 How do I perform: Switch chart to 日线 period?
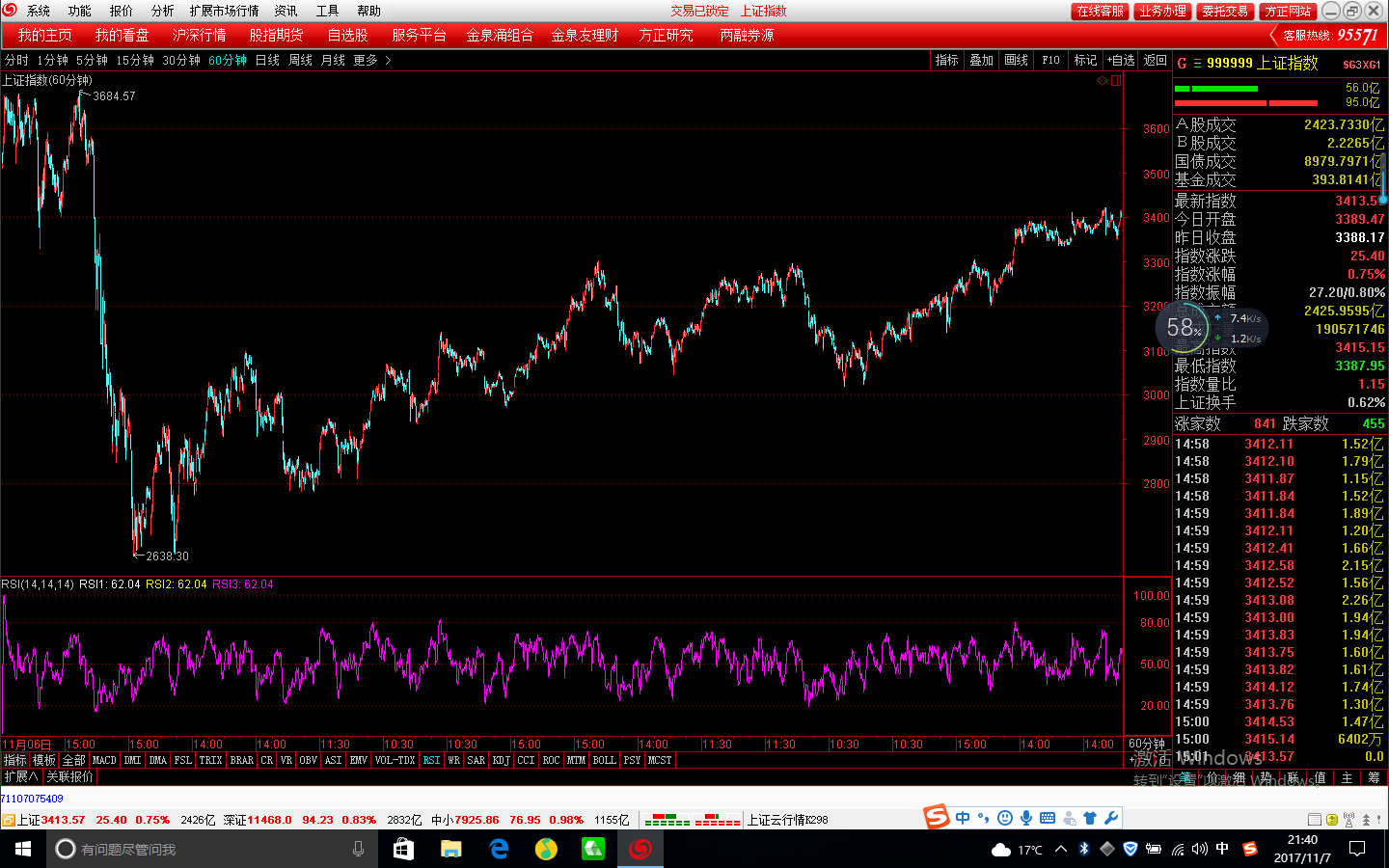point(267,60)
